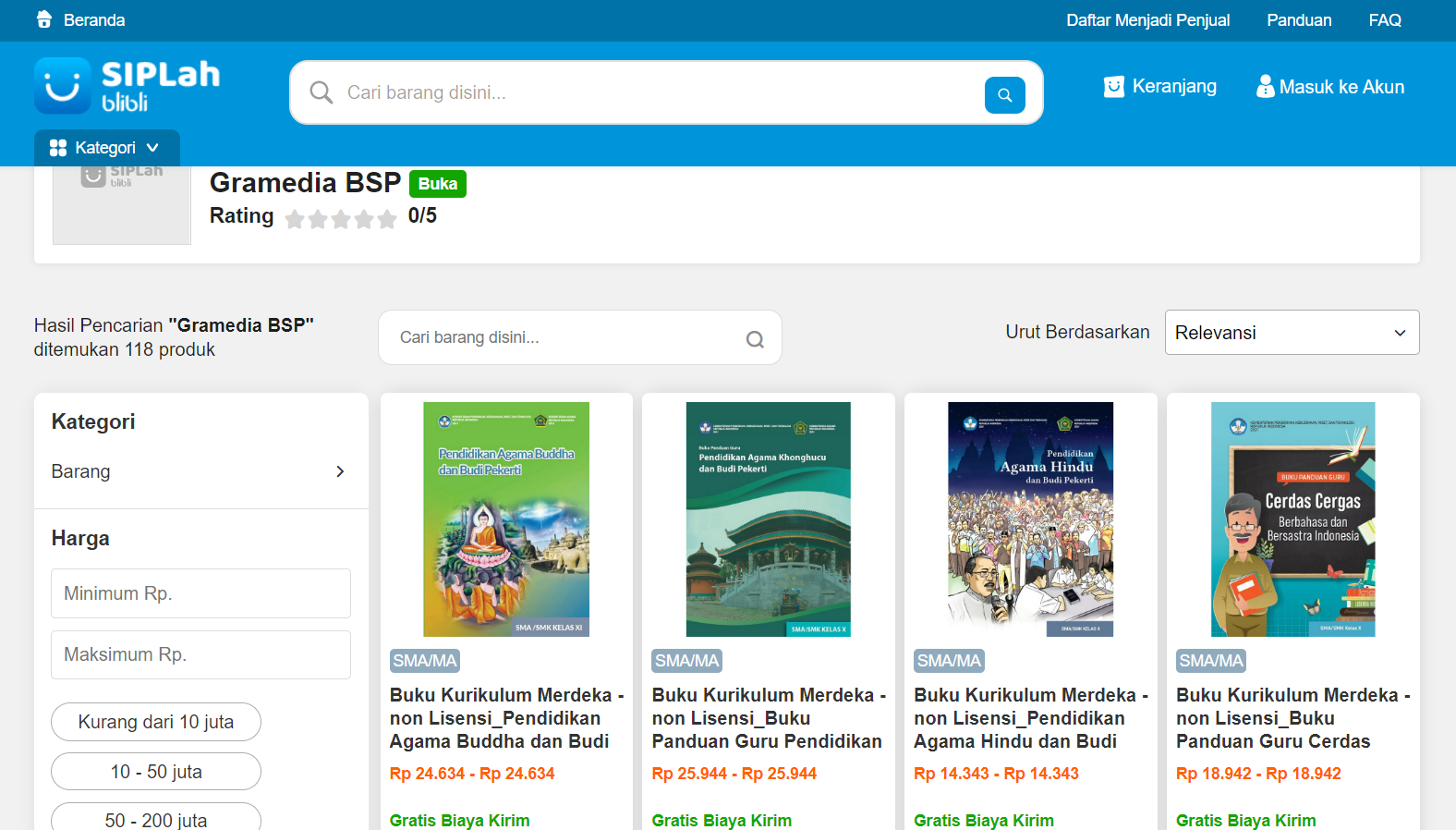Open Daftar Menjadi Penjual page
1456x830 pixels.
pyautogui.click(x=1147, y=20)
